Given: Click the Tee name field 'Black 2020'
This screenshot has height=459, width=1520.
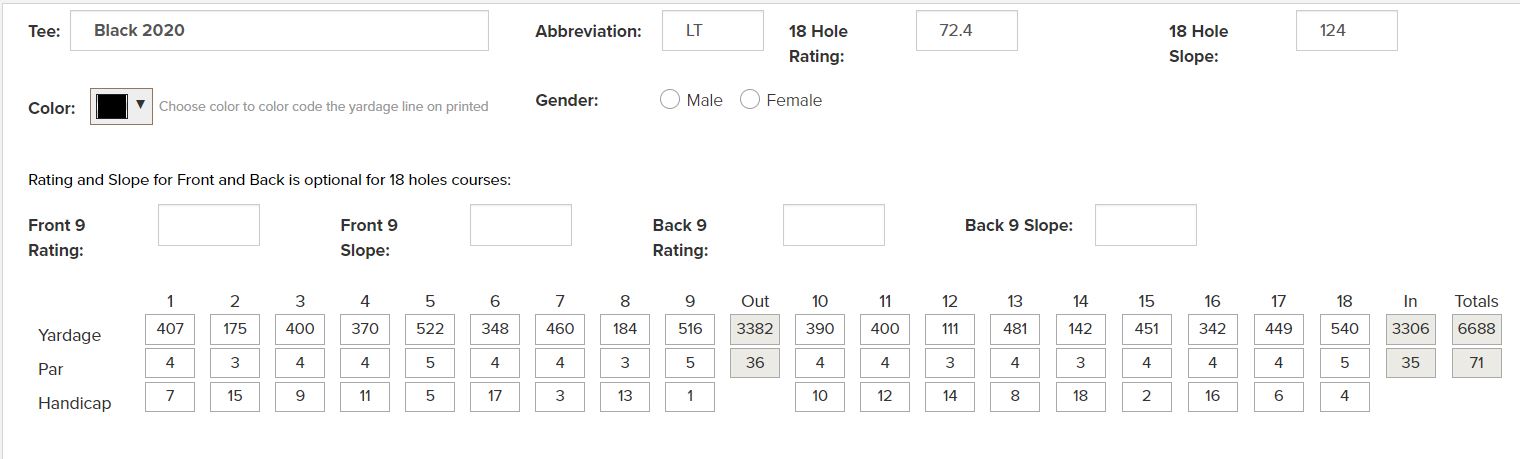Looking at the screenshot, I should [x=279, y=31].
